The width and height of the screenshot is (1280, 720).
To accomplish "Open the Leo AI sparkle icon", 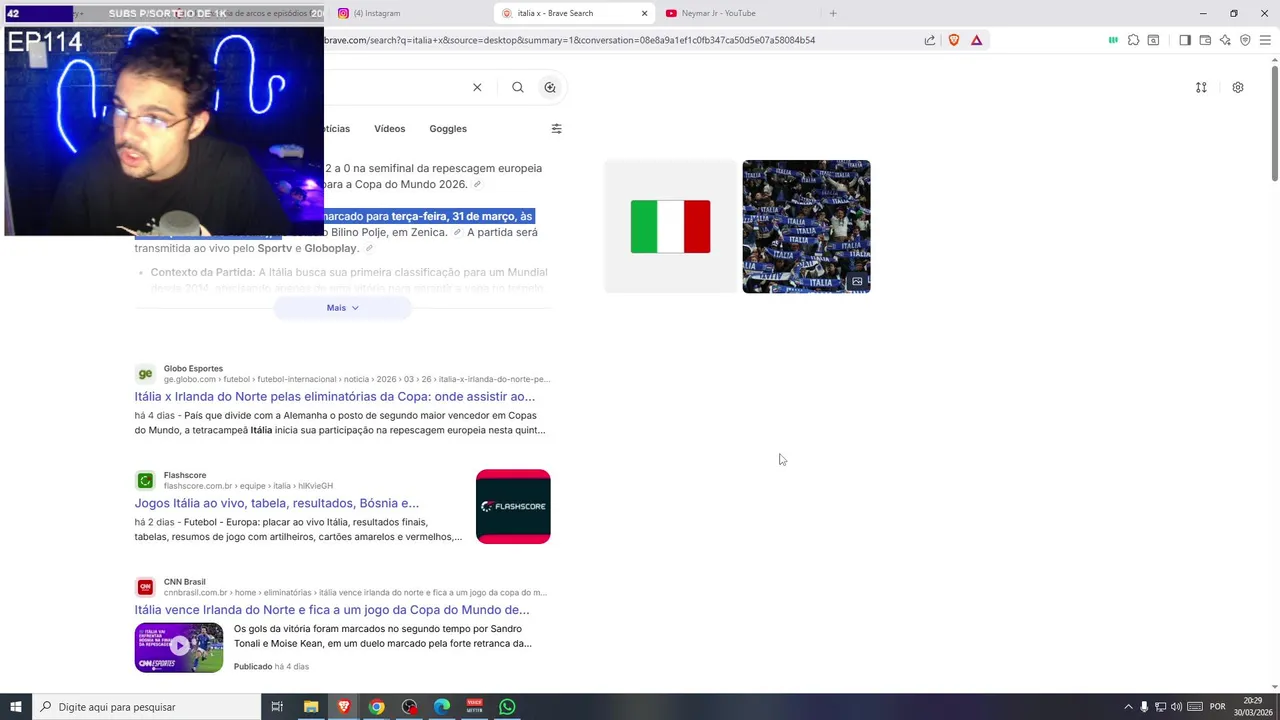I will pos(1225,40).
